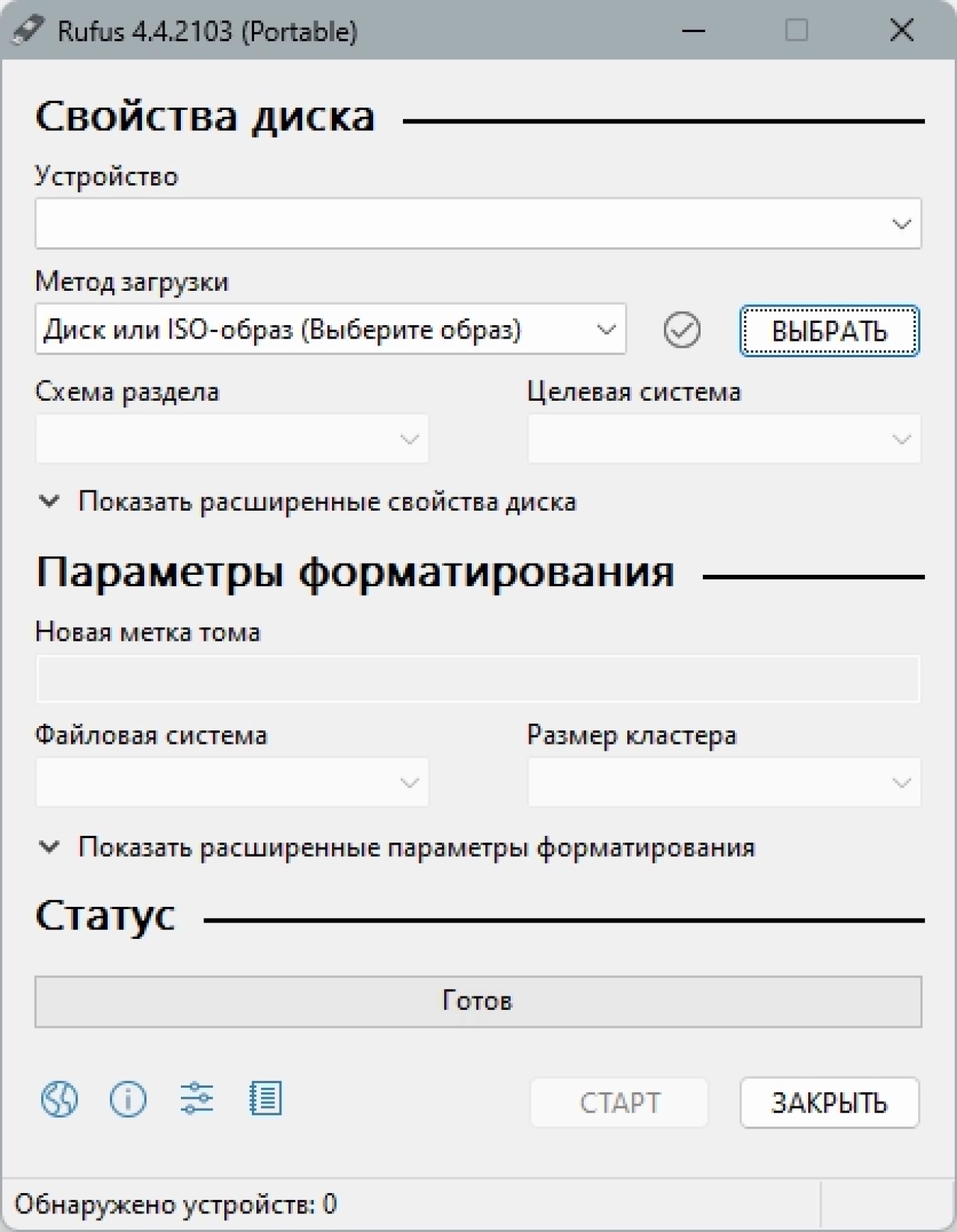
Task: Click Rufus USB drive title icon
Action: pos(28,31)
